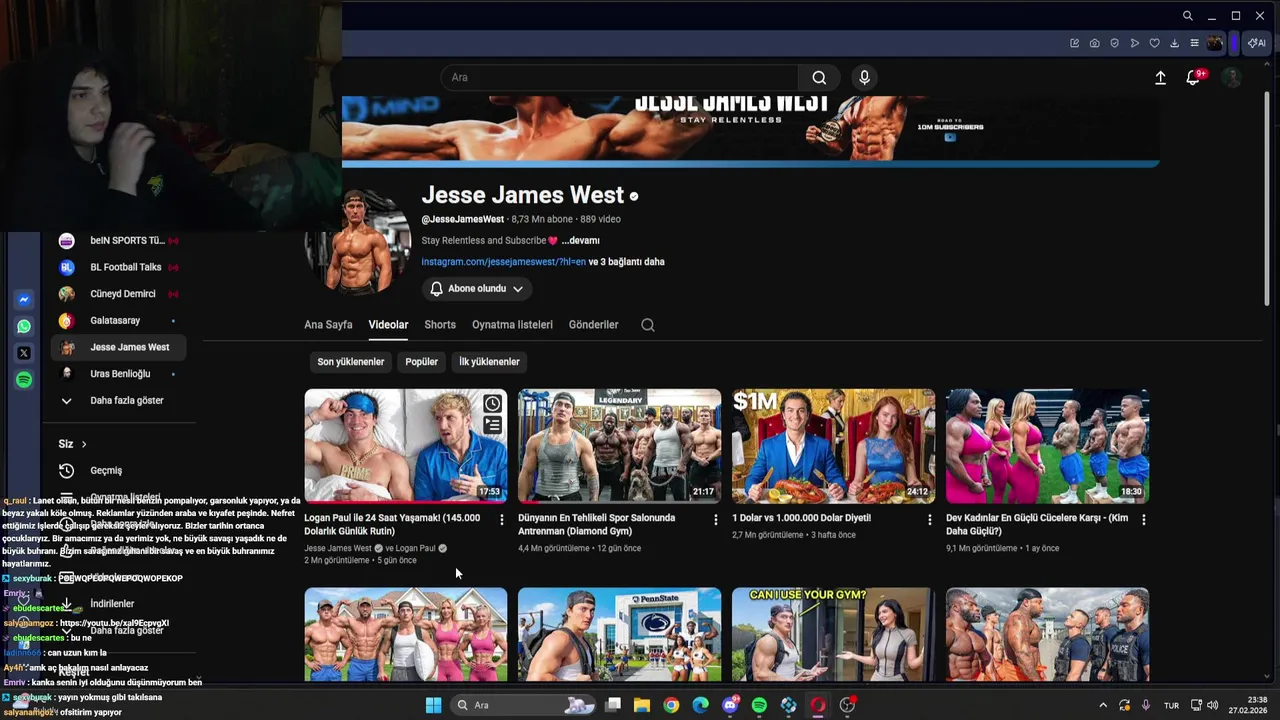
Task: Filter videos by Popüler chip
Action: [421, 362]
